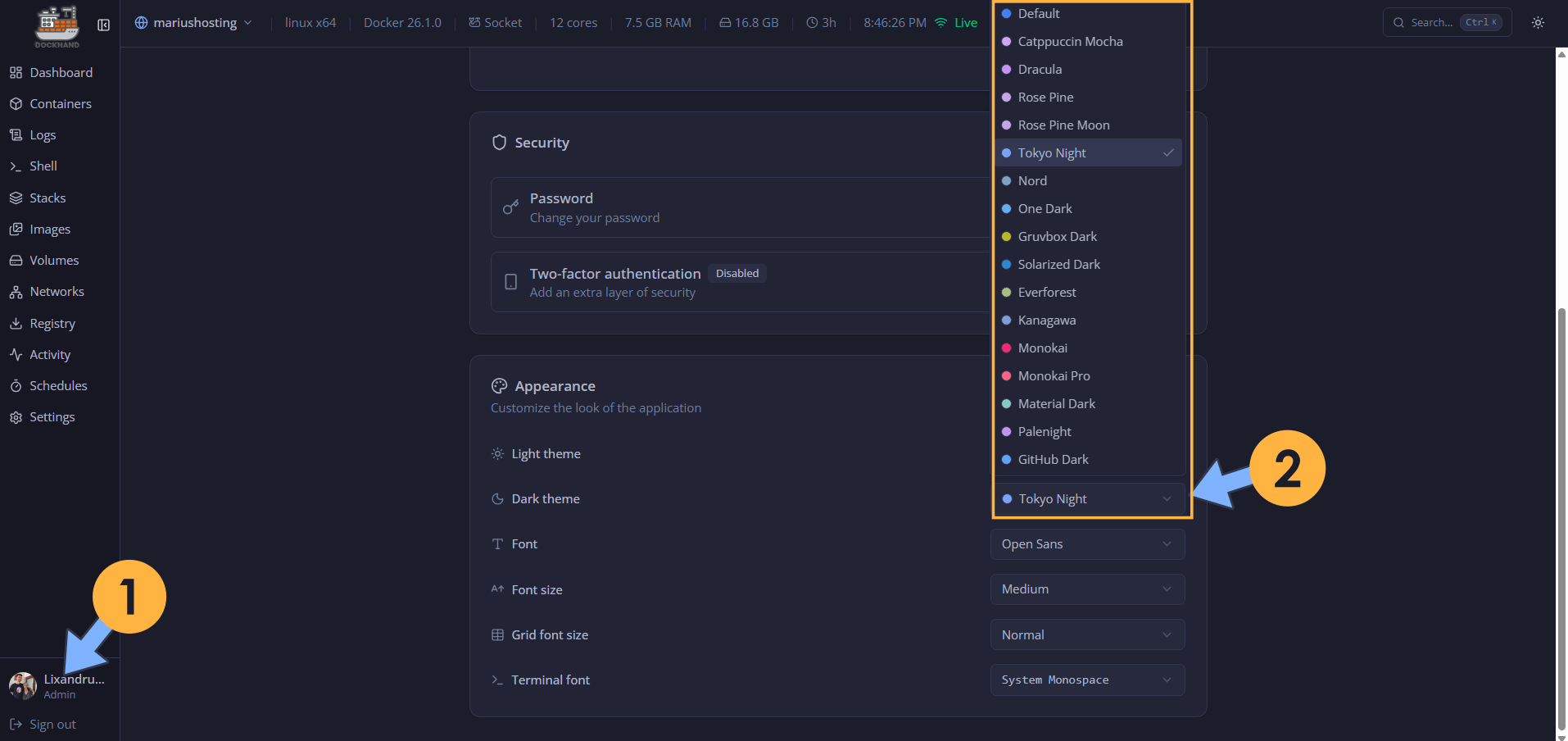Open the Shell page
Image resolution: width=1568 pixels, height=741 pixels.
coord(43,166)
